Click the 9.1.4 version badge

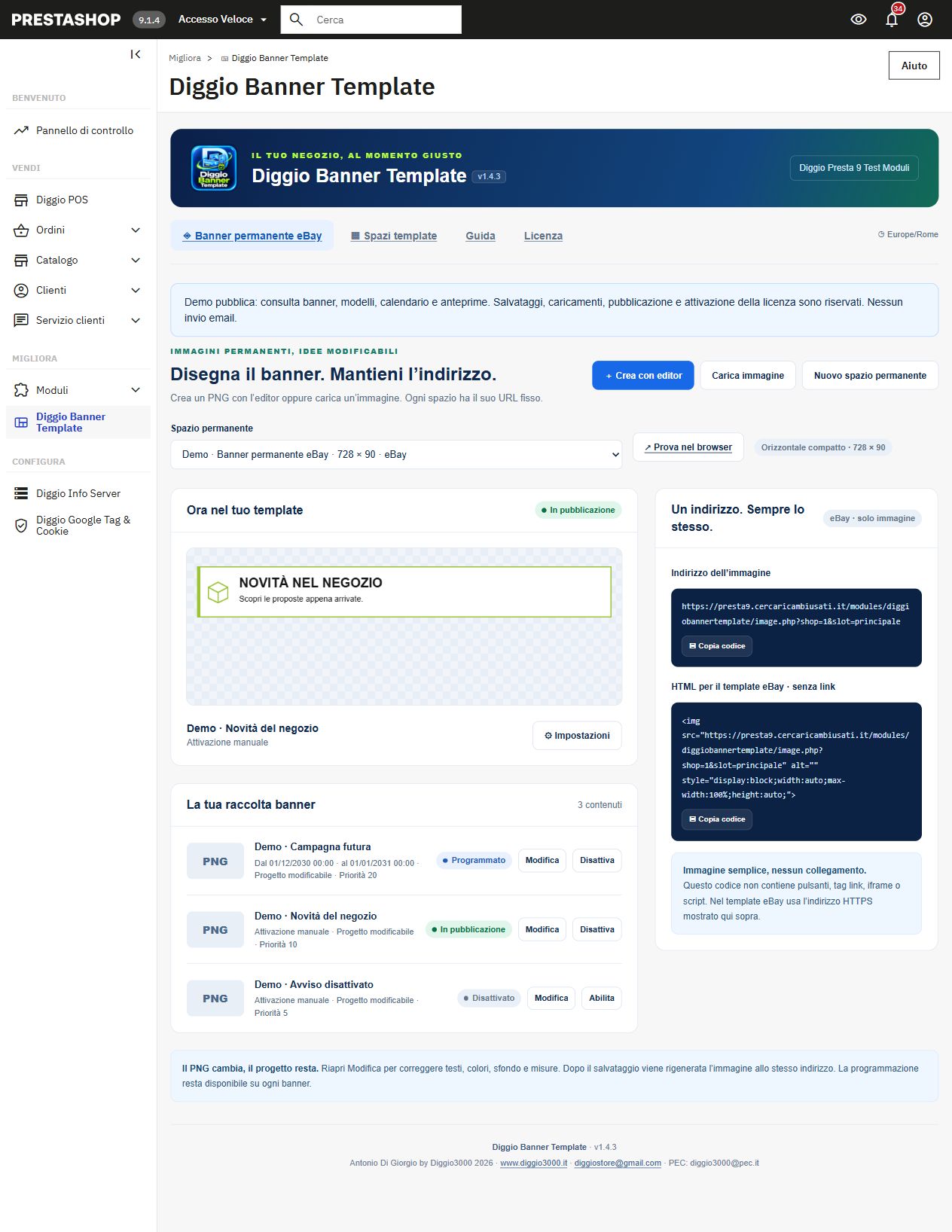[x=149, y=20]
